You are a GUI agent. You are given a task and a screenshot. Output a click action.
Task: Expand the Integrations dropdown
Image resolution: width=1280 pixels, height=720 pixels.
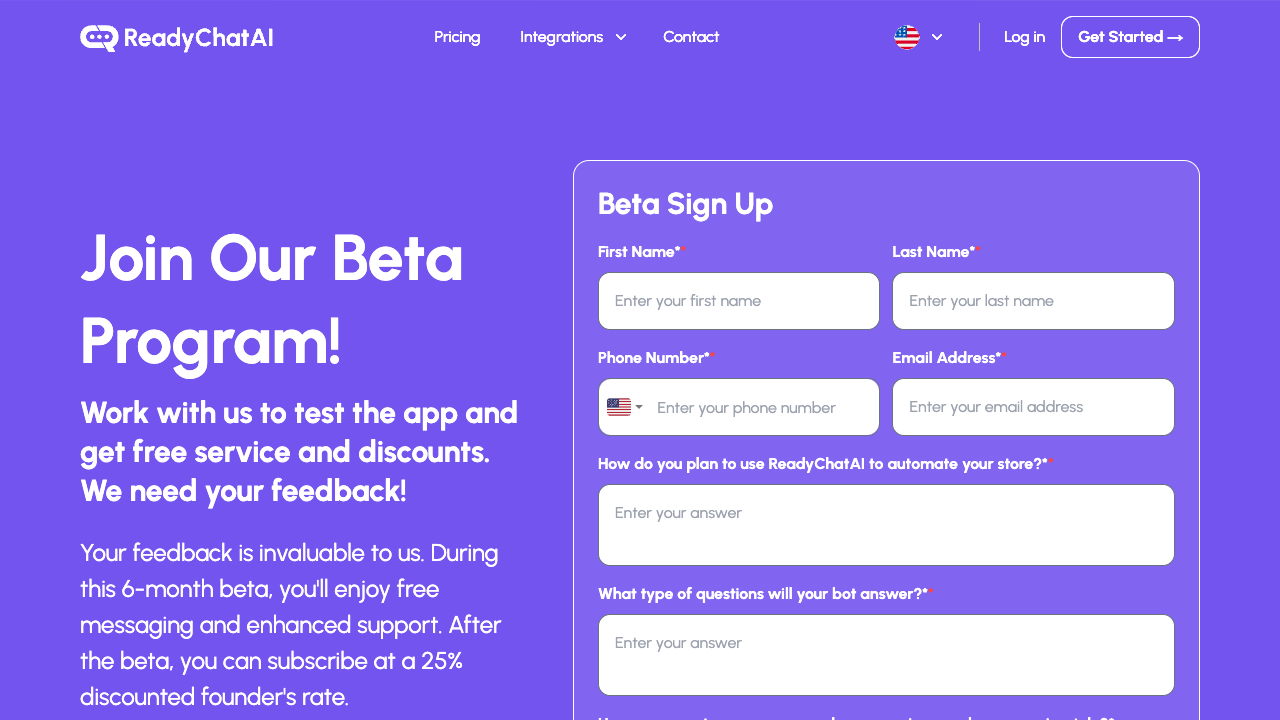pos(573,37)
